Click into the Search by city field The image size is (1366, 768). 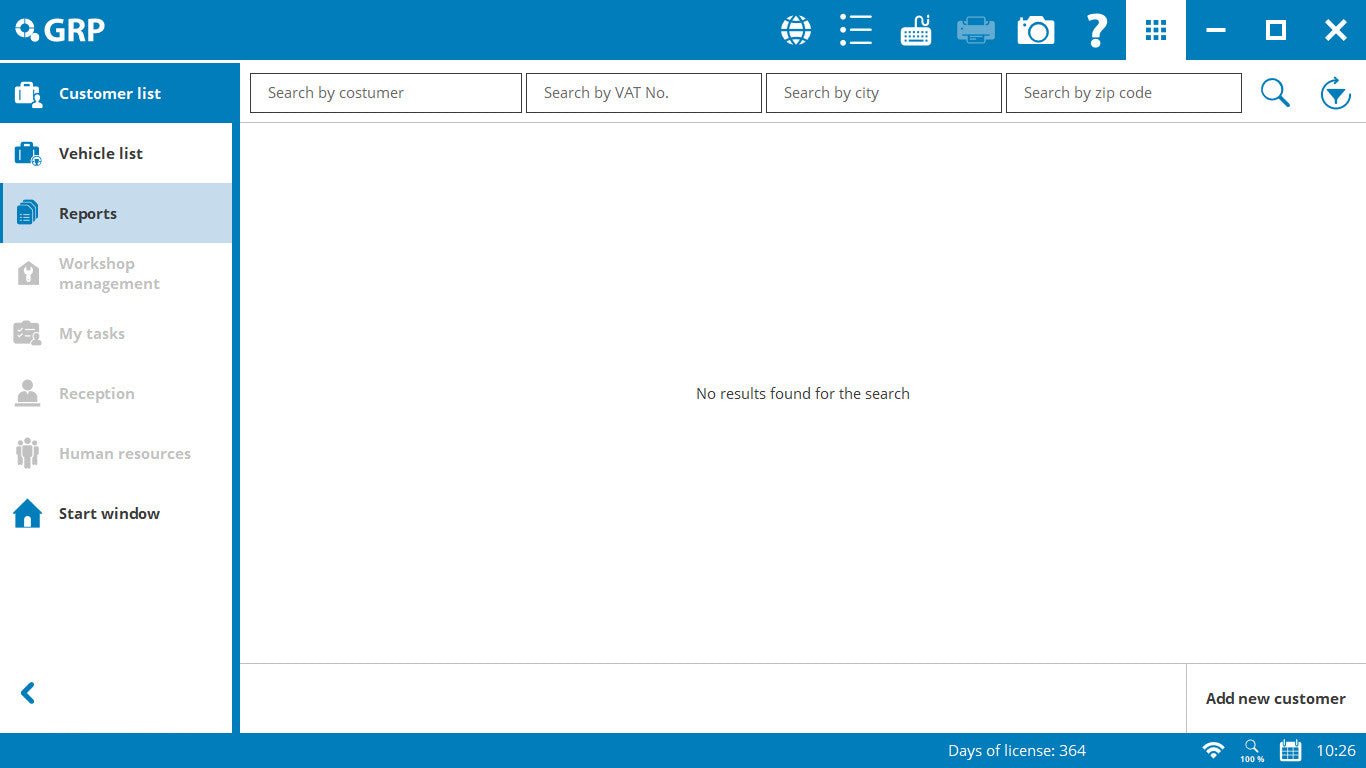[x=884, y=93]
